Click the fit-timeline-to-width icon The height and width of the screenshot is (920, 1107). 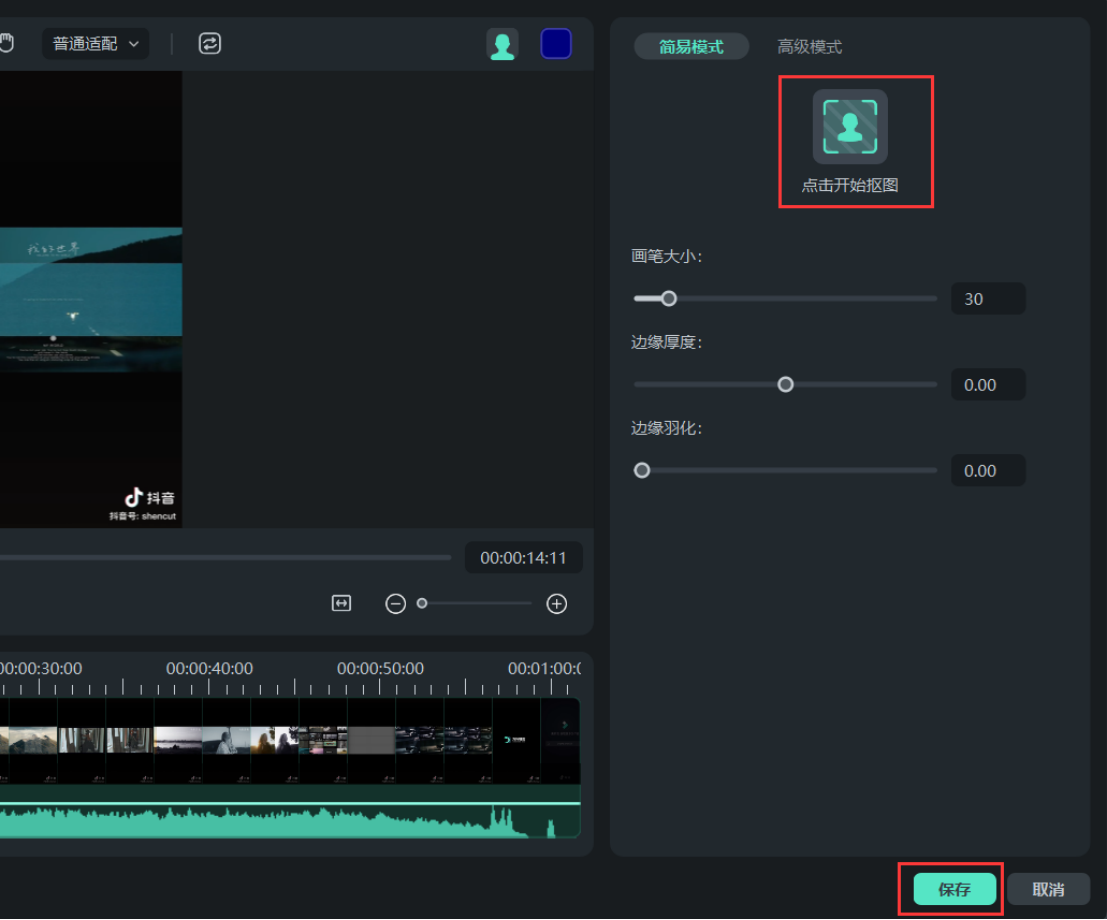click(342, 603)
